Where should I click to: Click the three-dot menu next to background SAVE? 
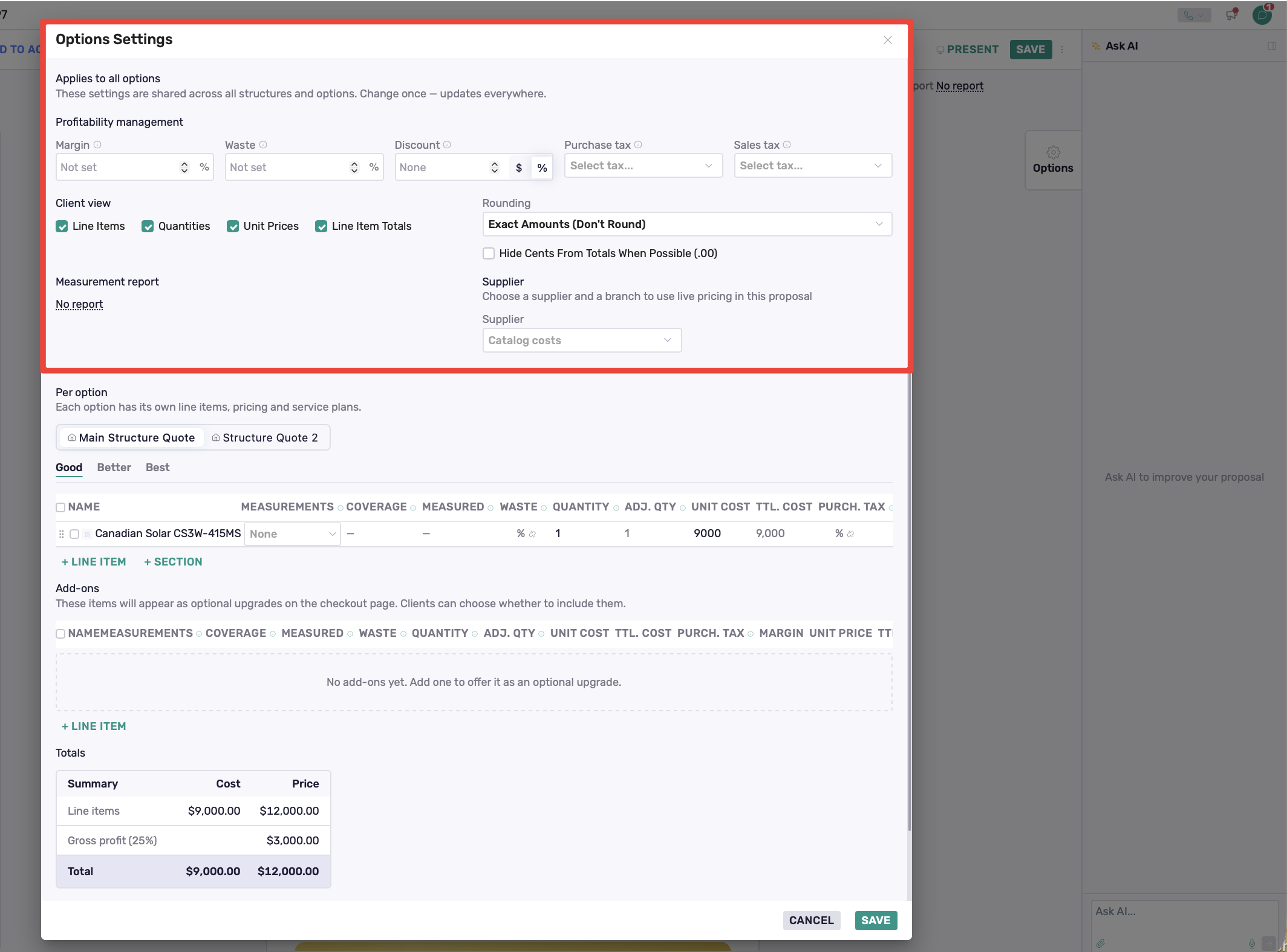click(1062, 50)
